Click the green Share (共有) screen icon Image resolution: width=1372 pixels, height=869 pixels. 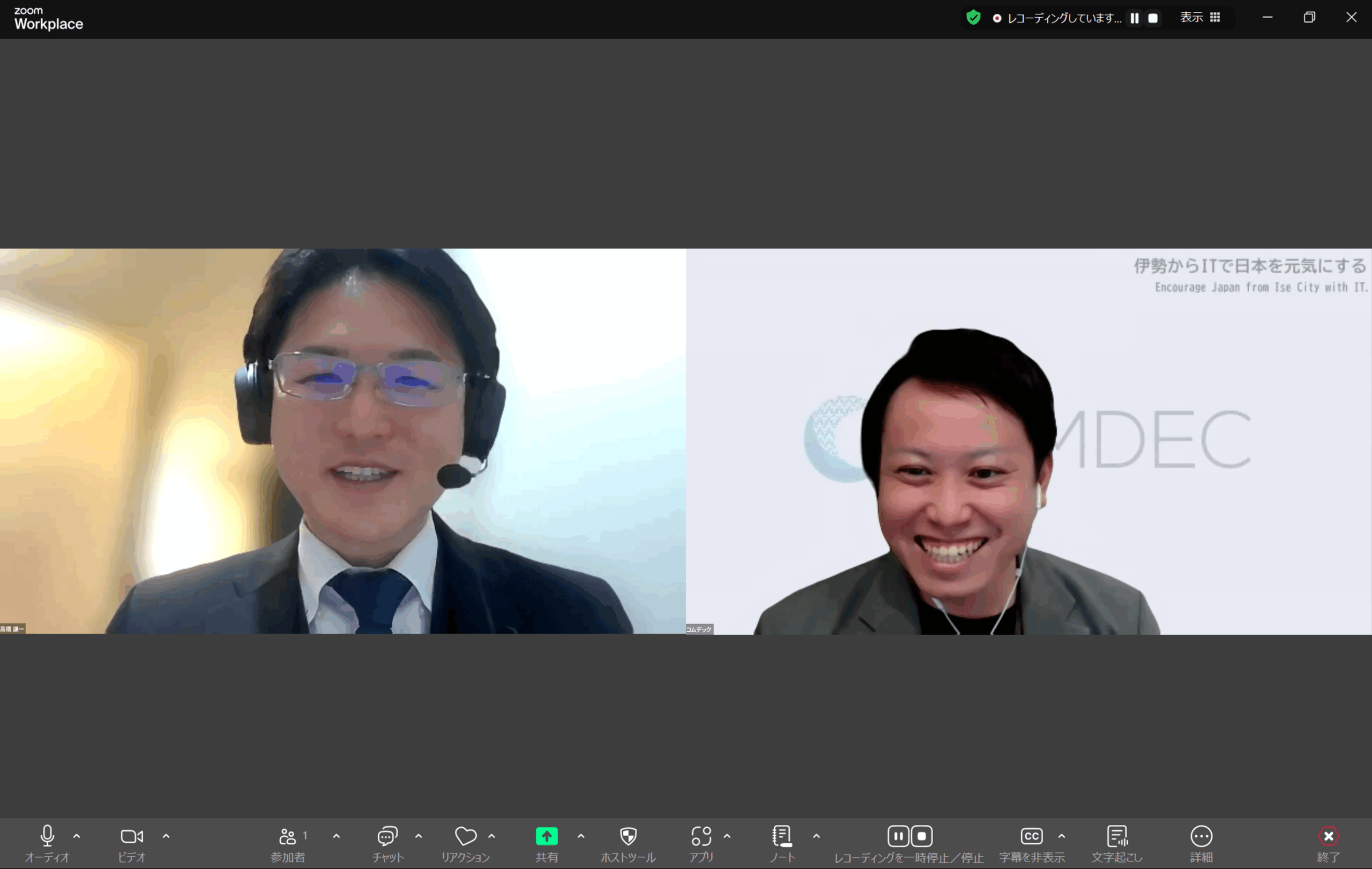[547, 836]
